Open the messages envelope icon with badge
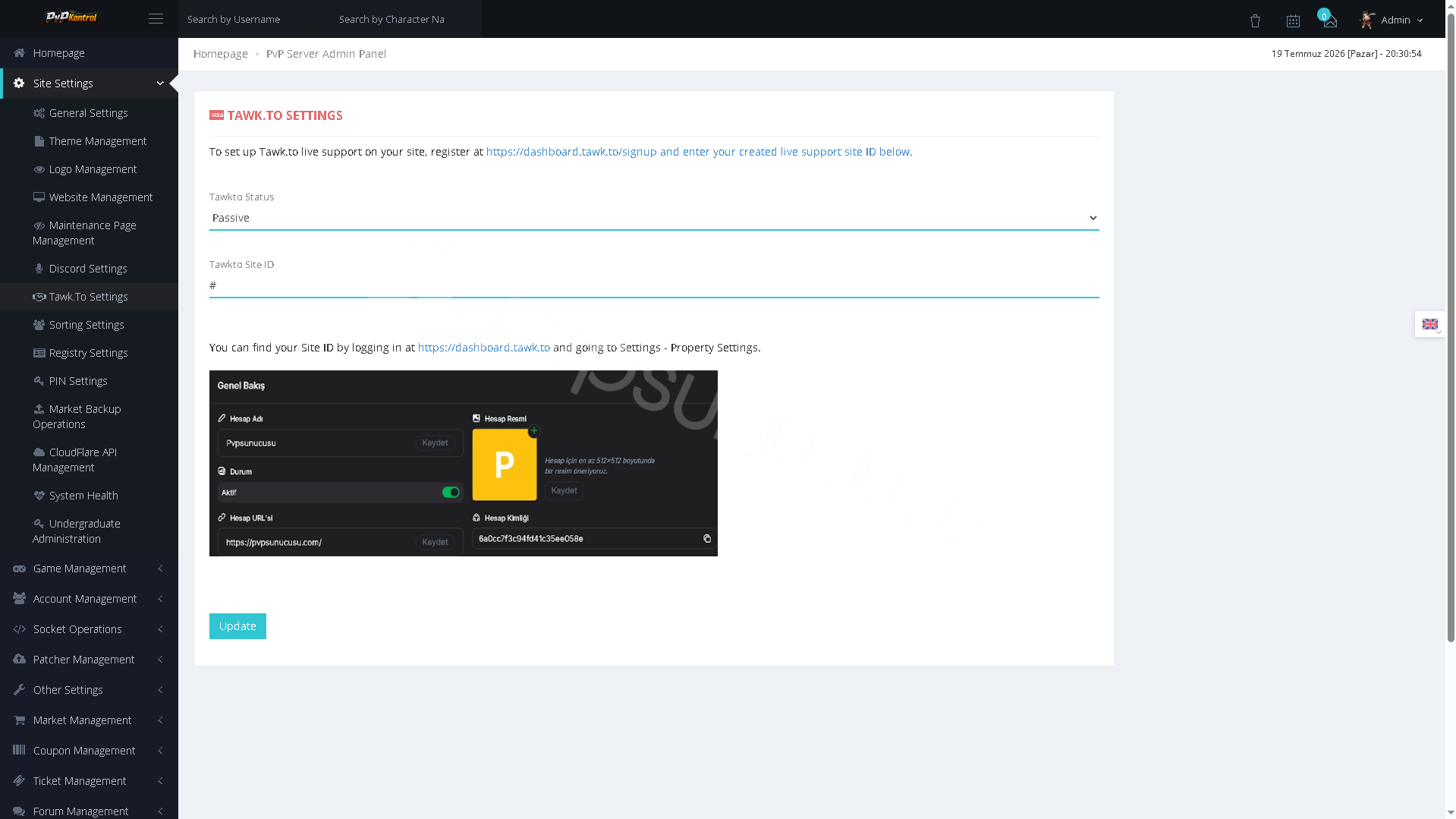Viewport: 1456px width, 819px height. tap(1329, 20)
